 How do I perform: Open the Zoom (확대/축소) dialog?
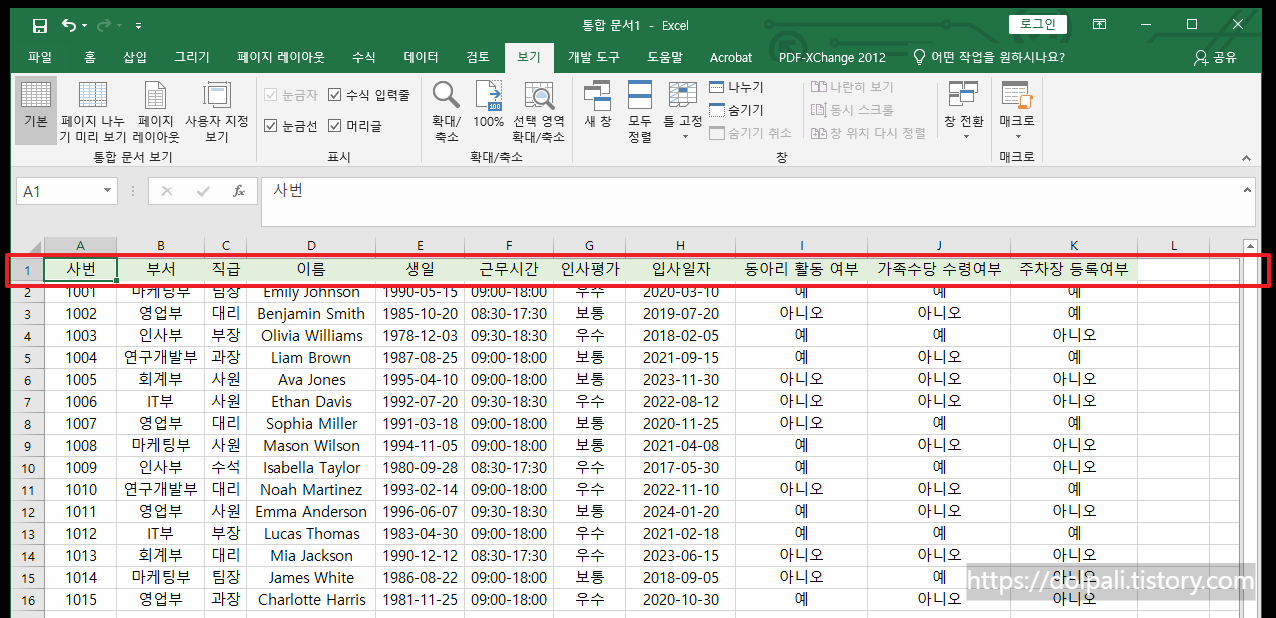point(446,110)
